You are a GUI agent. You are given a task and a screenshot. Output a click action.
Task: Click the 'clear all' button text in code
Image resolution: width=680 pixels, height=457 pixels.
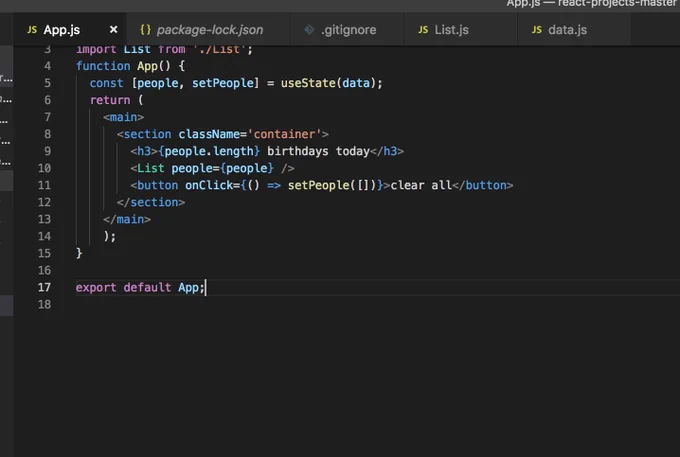coord(421,185)
